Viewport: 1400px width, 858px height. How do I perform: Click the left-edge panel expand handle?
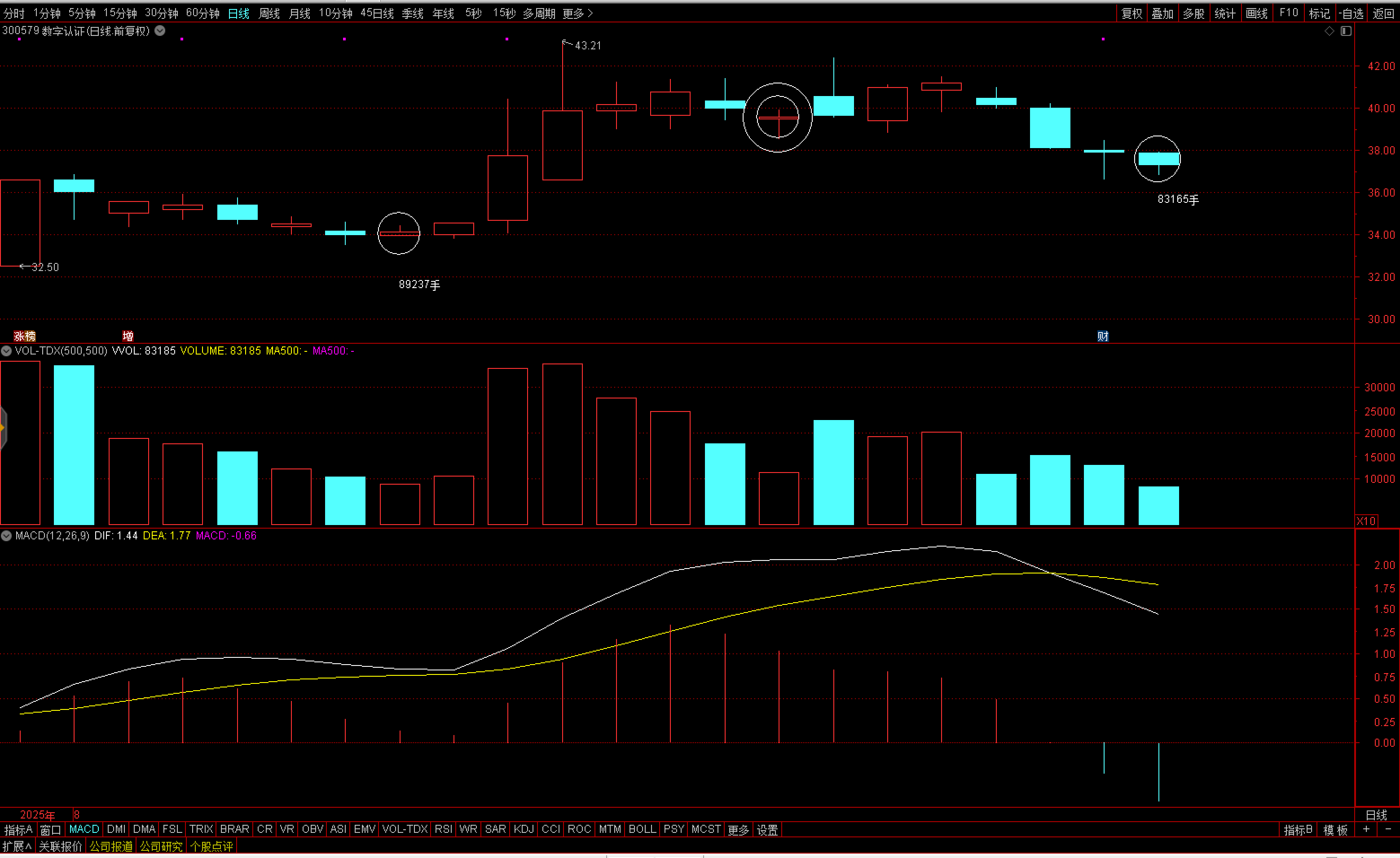[x=3, y=427]
